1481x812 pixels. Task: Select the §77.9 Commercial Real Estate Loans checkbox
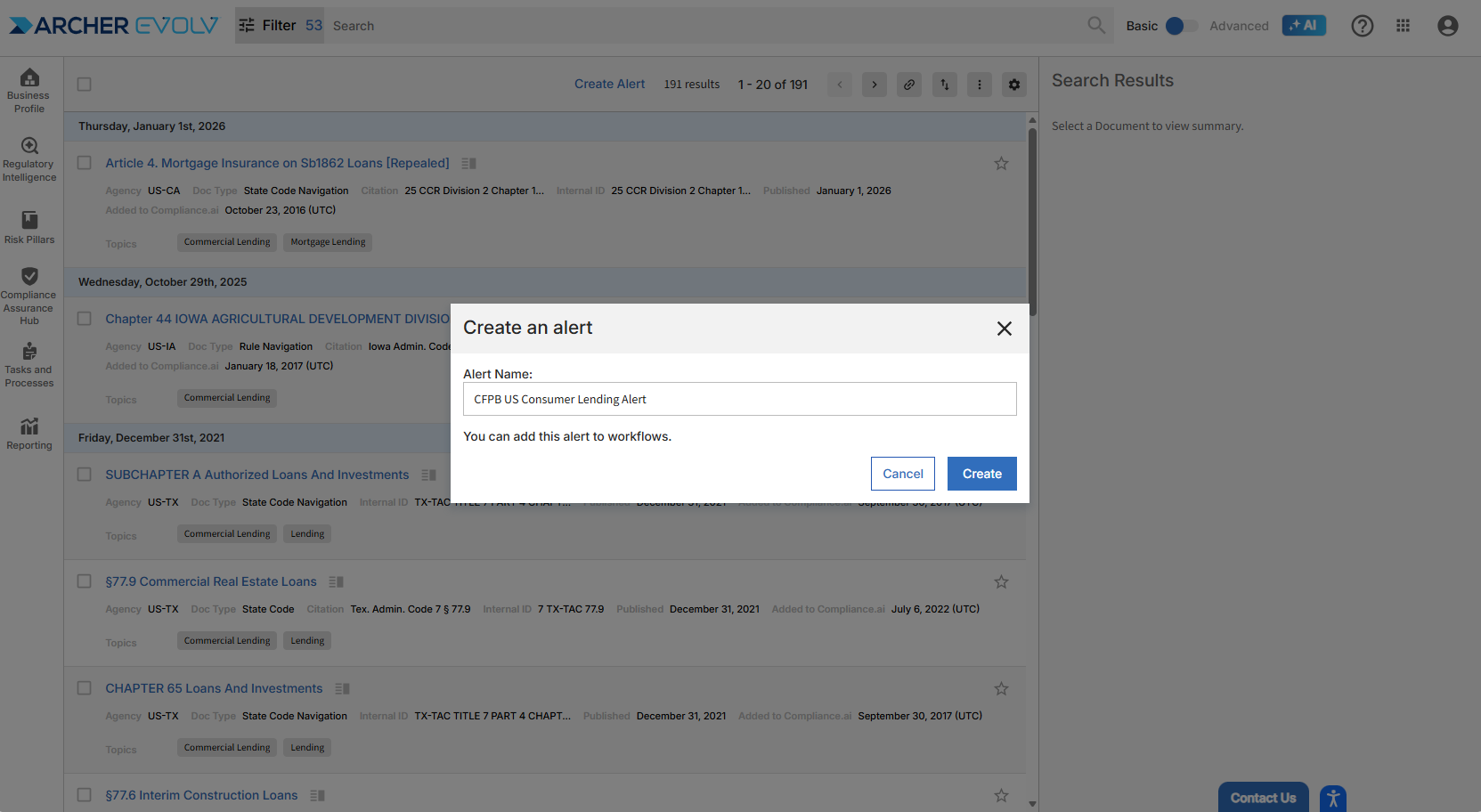[x=85, y=581]
